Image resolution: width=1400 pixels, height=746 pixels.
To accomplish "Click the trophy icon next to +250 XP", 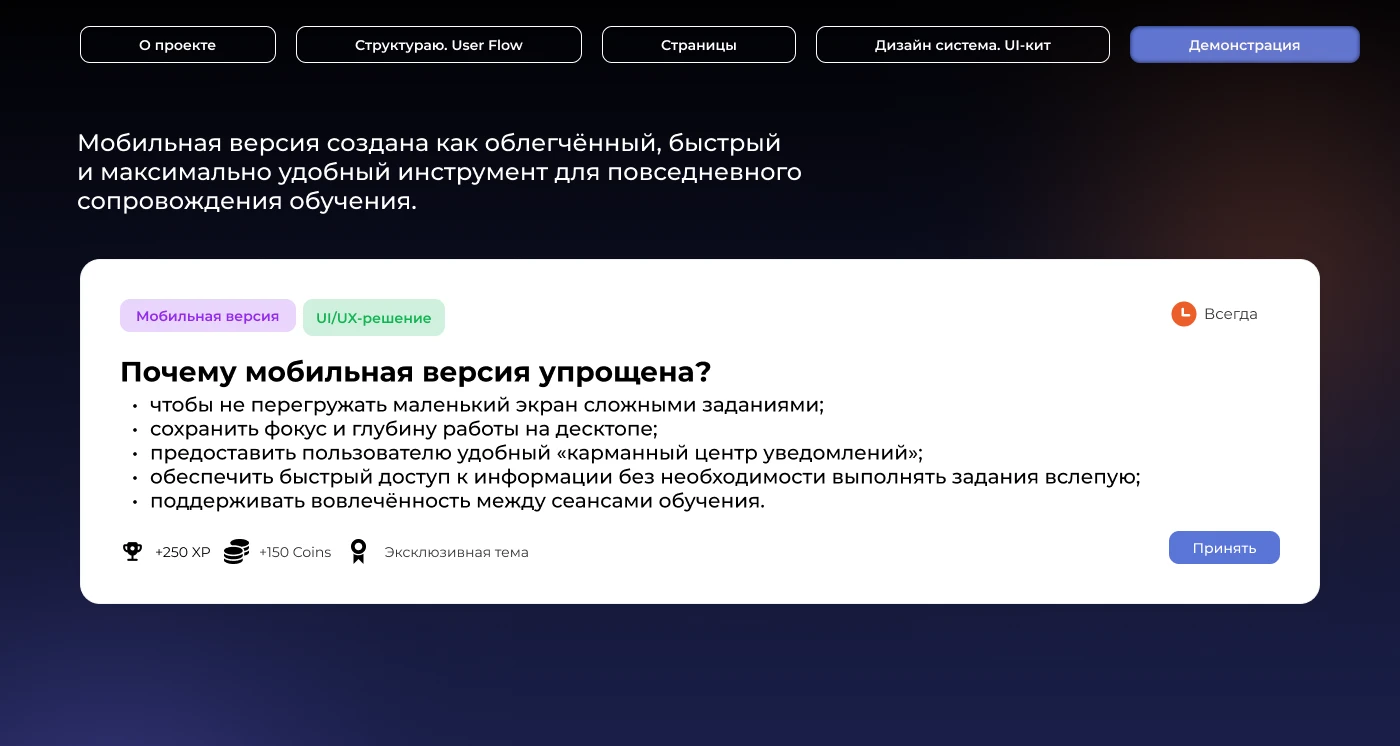I will (x=132, y=551).
